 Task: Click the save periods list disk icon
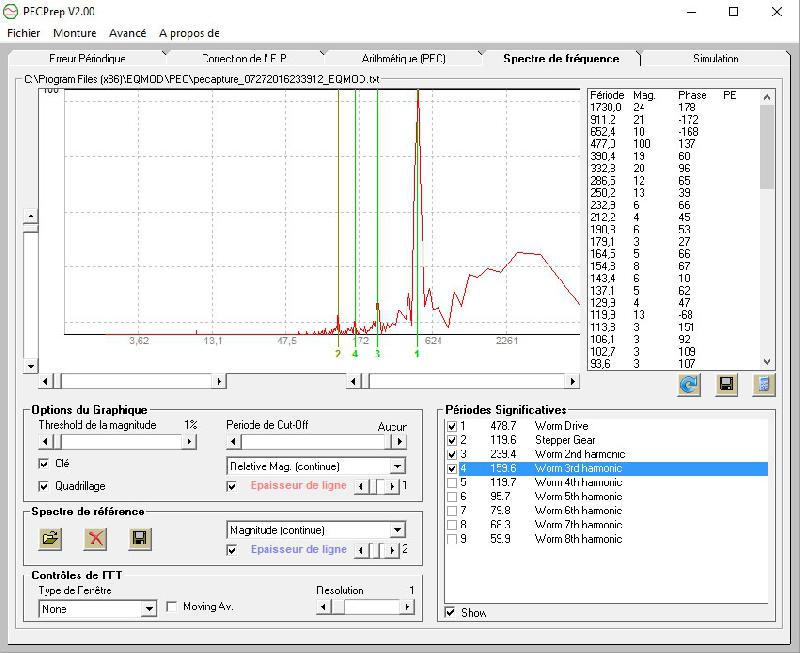727,385
